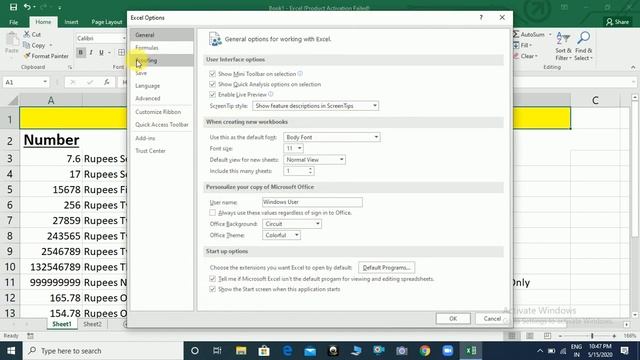
Task: Click the zoom slider handle in status bar
Action: coord(592,336)
